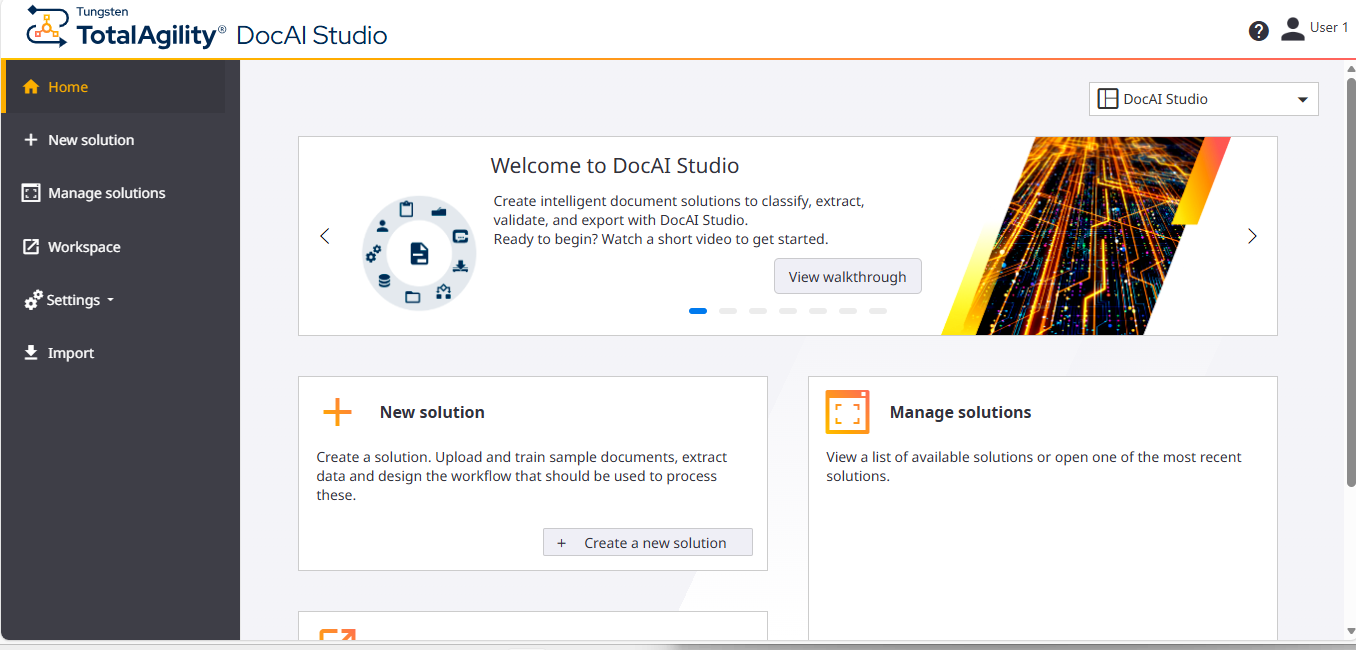Viewport: 1356px width, 650px height.
Task: Select the Home menu item
Action: (x=70, y=86)
